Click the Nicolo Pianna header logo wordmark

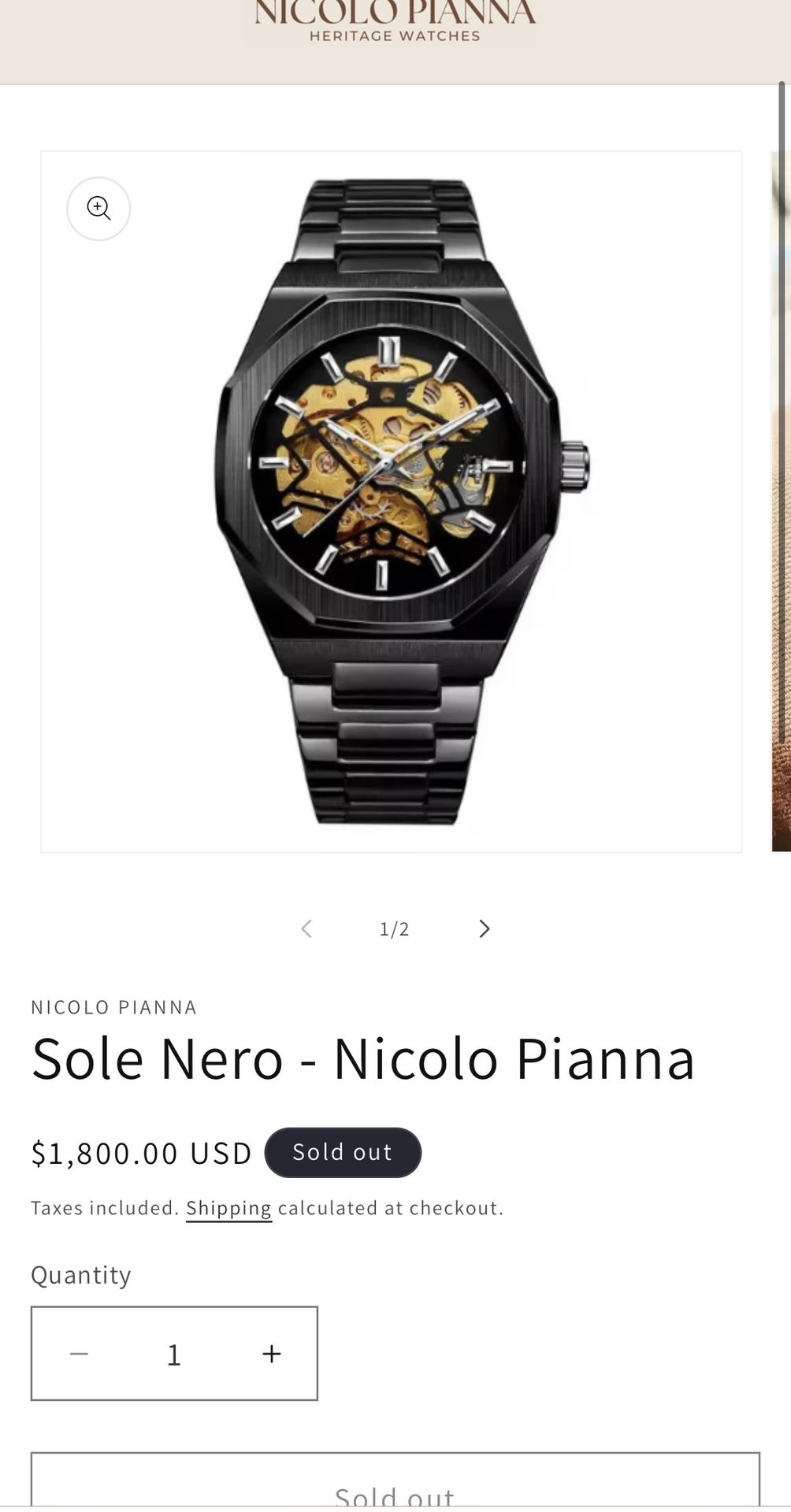tap(395, 13)
